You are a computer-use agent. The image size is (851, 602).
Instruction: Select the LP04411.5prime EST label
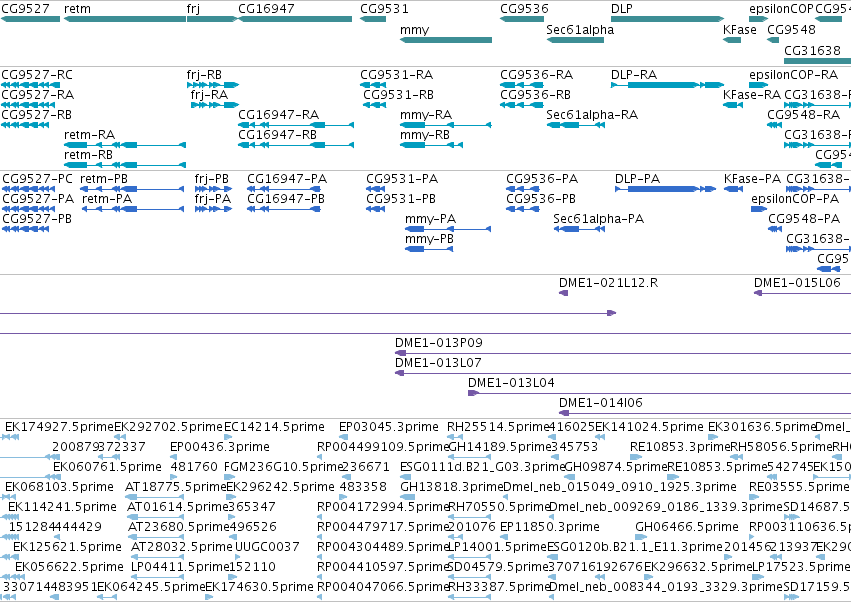pyautogui.click(x=180, y=567)
